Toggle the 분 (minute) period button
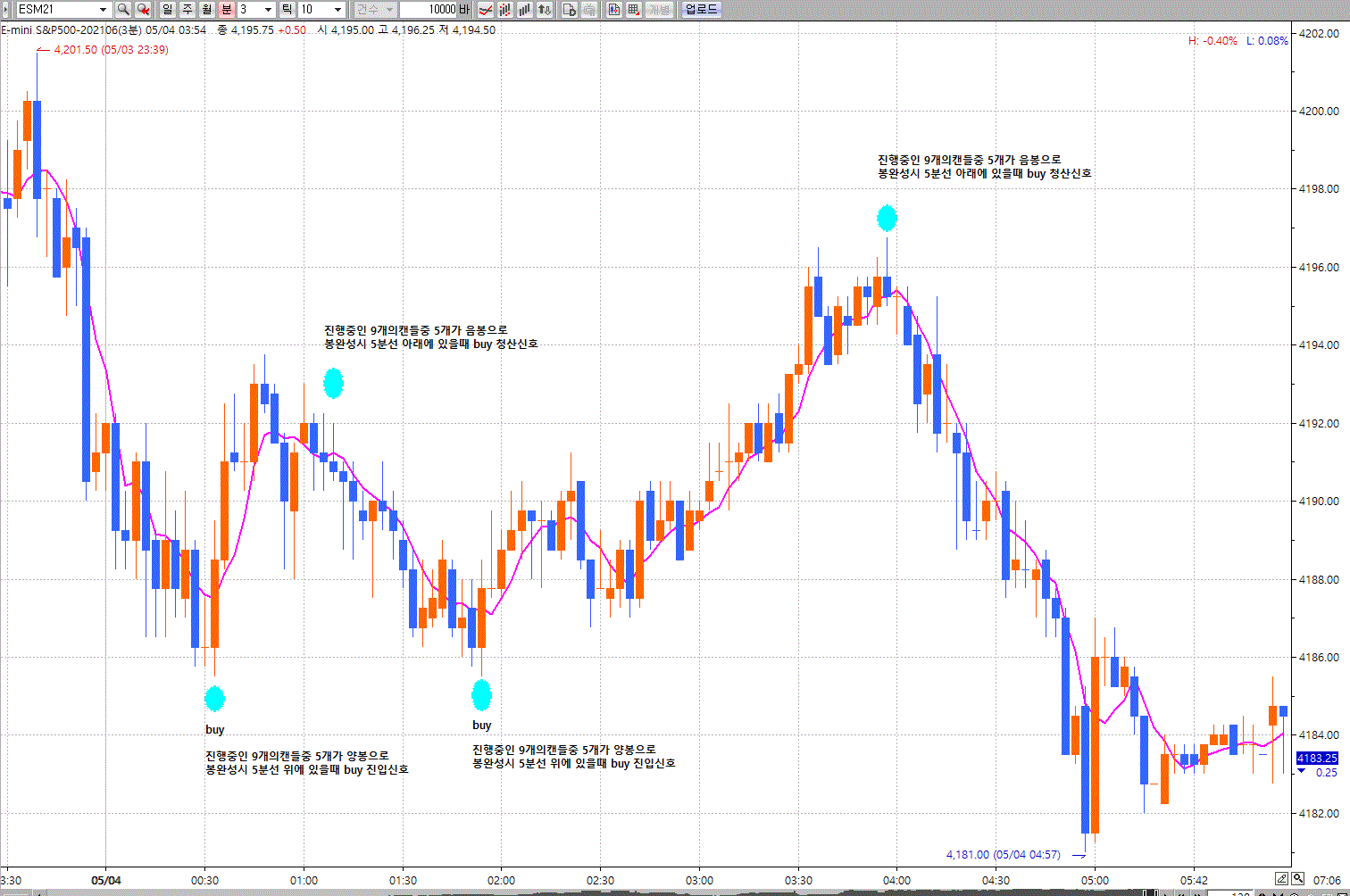 pos(227,9)
